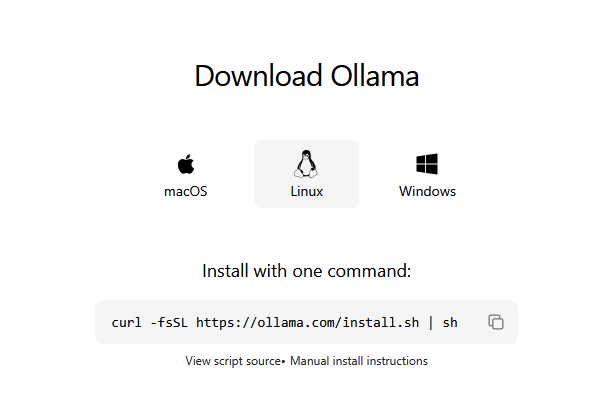Viewport: 608px width, 402px height.
Task: Click empty space inside command box before copy icon
Action: point(473,323)
